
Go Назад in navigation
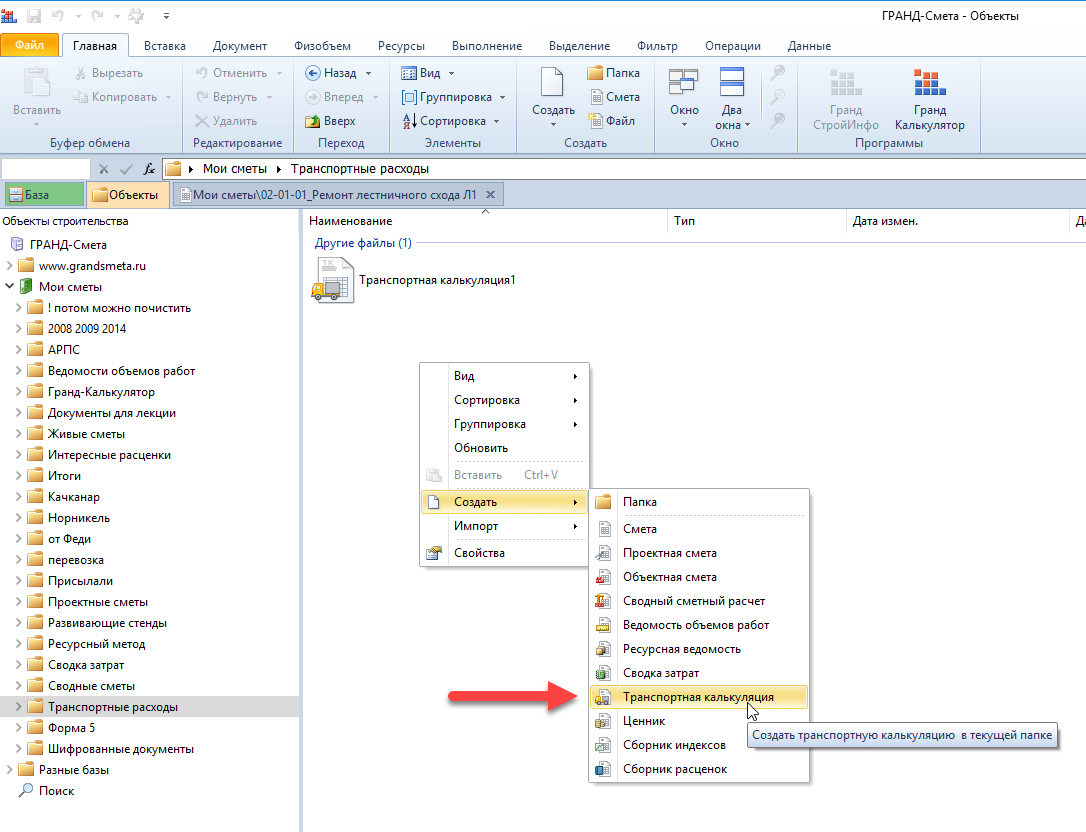[x=331, y=73]
